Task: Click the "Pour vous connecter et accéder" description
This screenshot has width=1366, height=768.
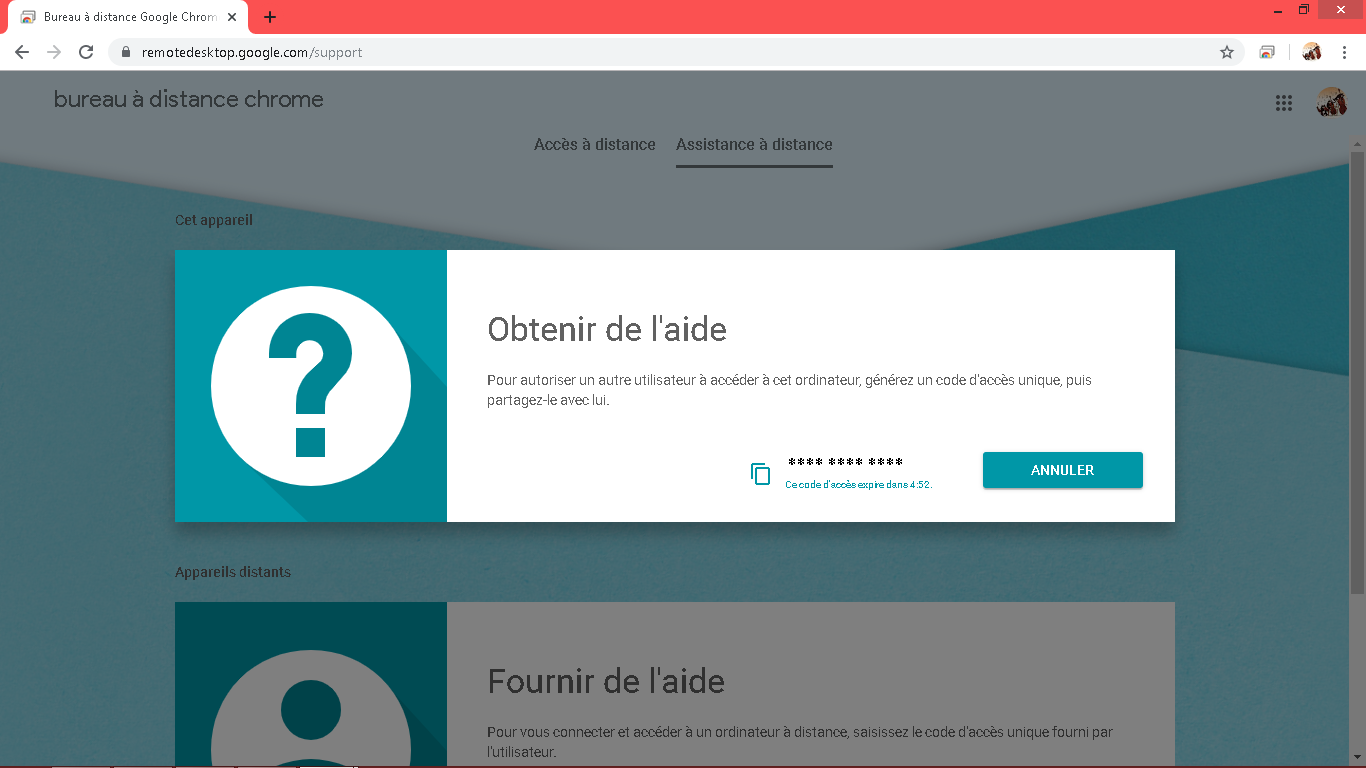Action: click(x=800, y=742)
